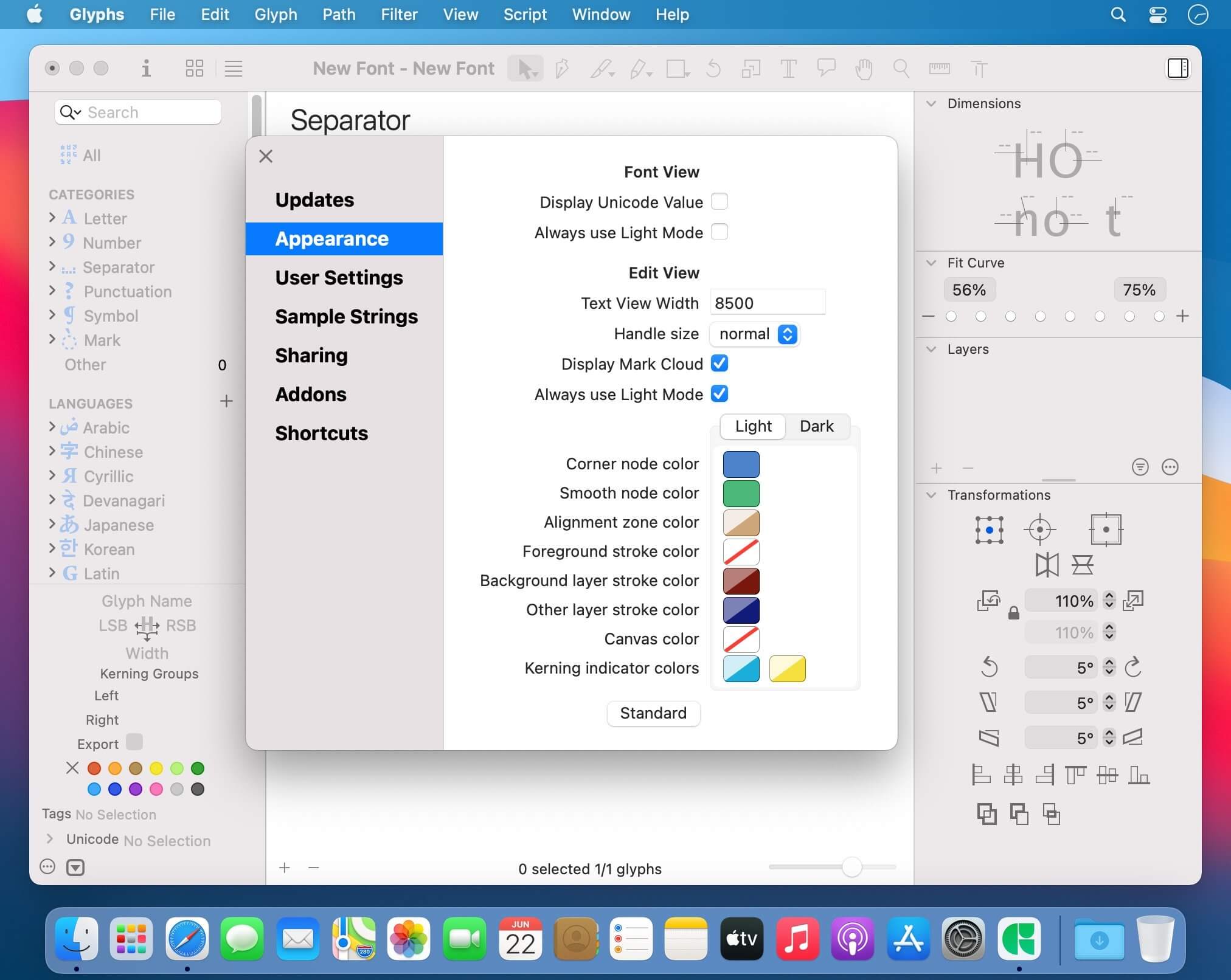This screenshot has width=1231, height=980.
Task: Increase the 110% scale stepper
Action: point(1109,596)
